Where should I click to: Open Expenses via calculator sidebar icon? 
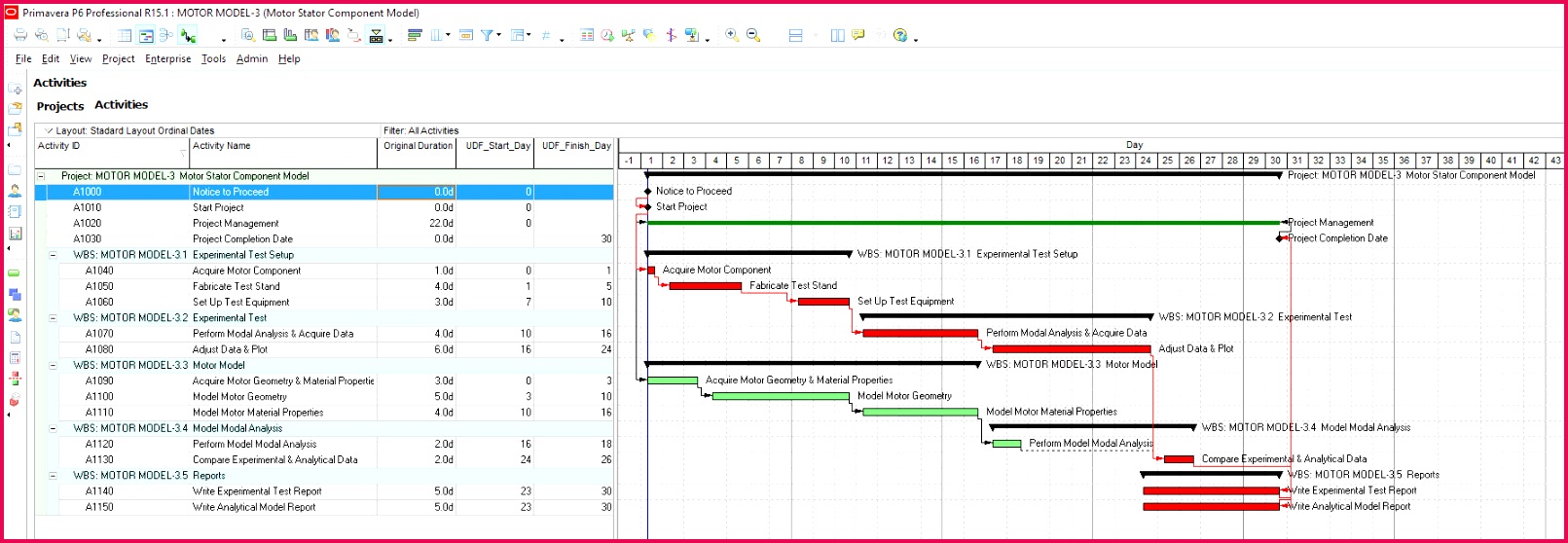pos(15,358)
